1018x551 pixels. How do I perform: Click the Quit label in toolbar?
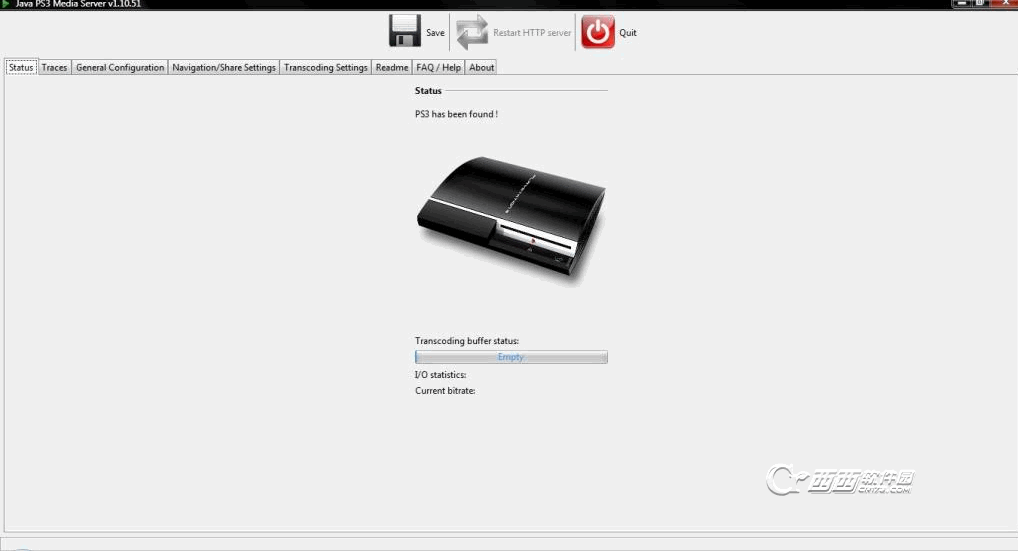coord(628,32)
